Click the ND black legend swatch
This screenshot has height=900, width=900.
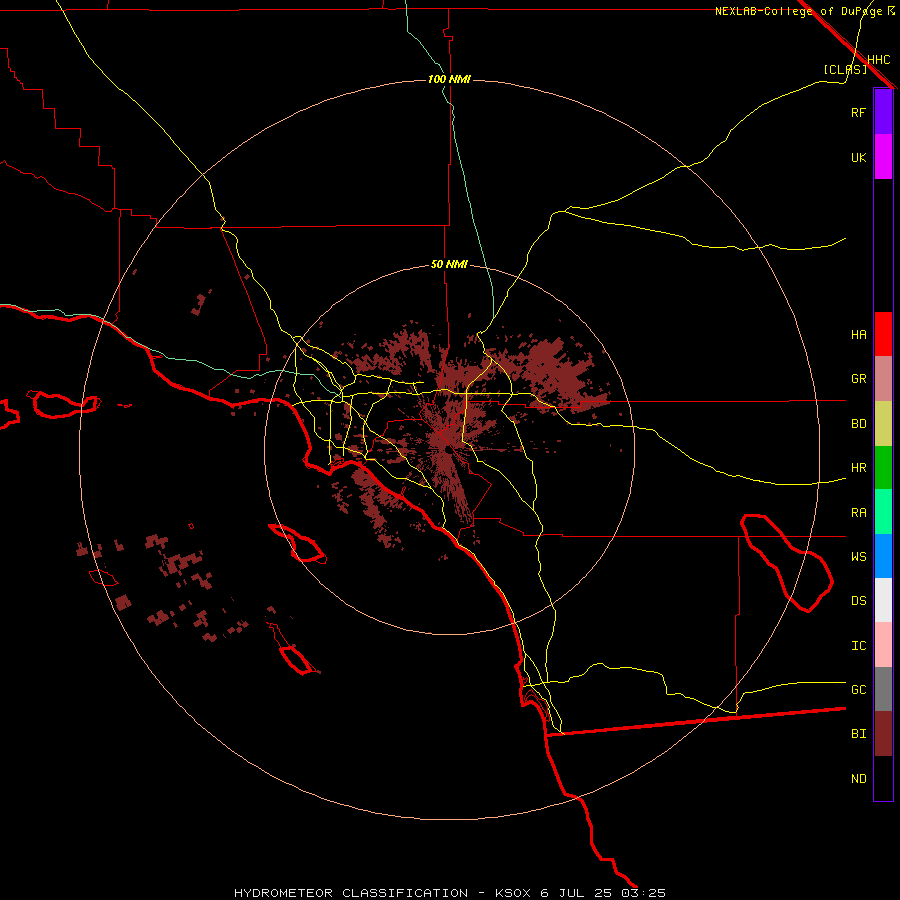(883, 778)
